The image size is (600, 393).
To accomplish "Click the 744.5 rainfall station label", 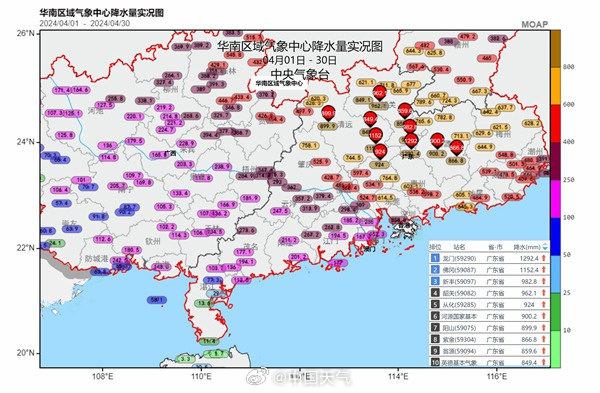I will coord(353,158).
